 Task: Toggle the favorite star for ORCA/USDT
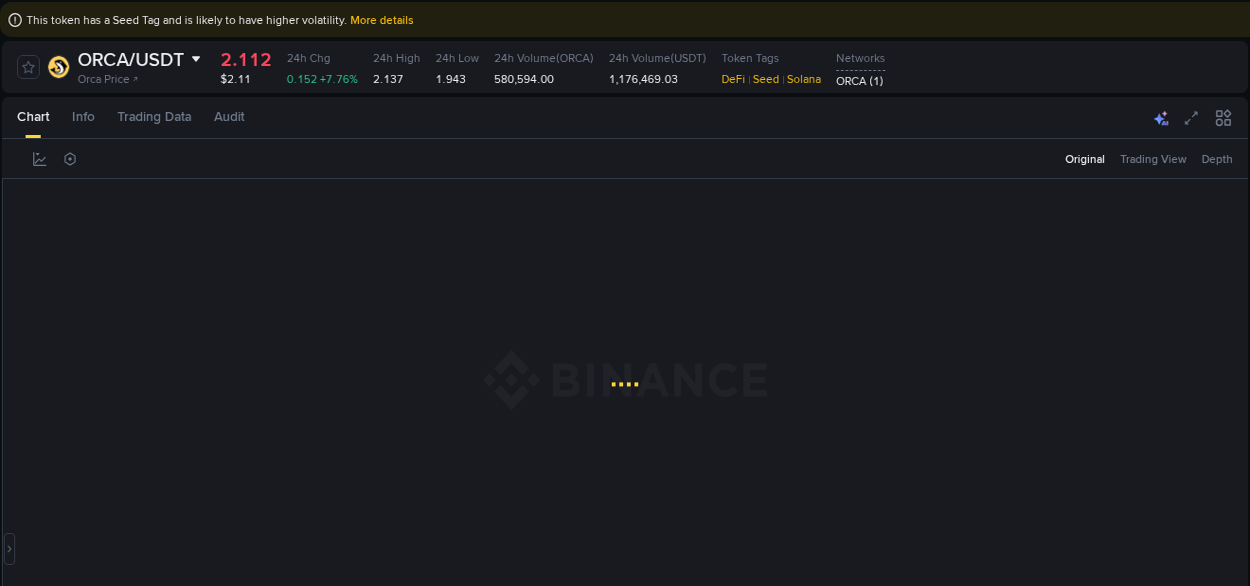pyautogui.click(x=28, y=66)
